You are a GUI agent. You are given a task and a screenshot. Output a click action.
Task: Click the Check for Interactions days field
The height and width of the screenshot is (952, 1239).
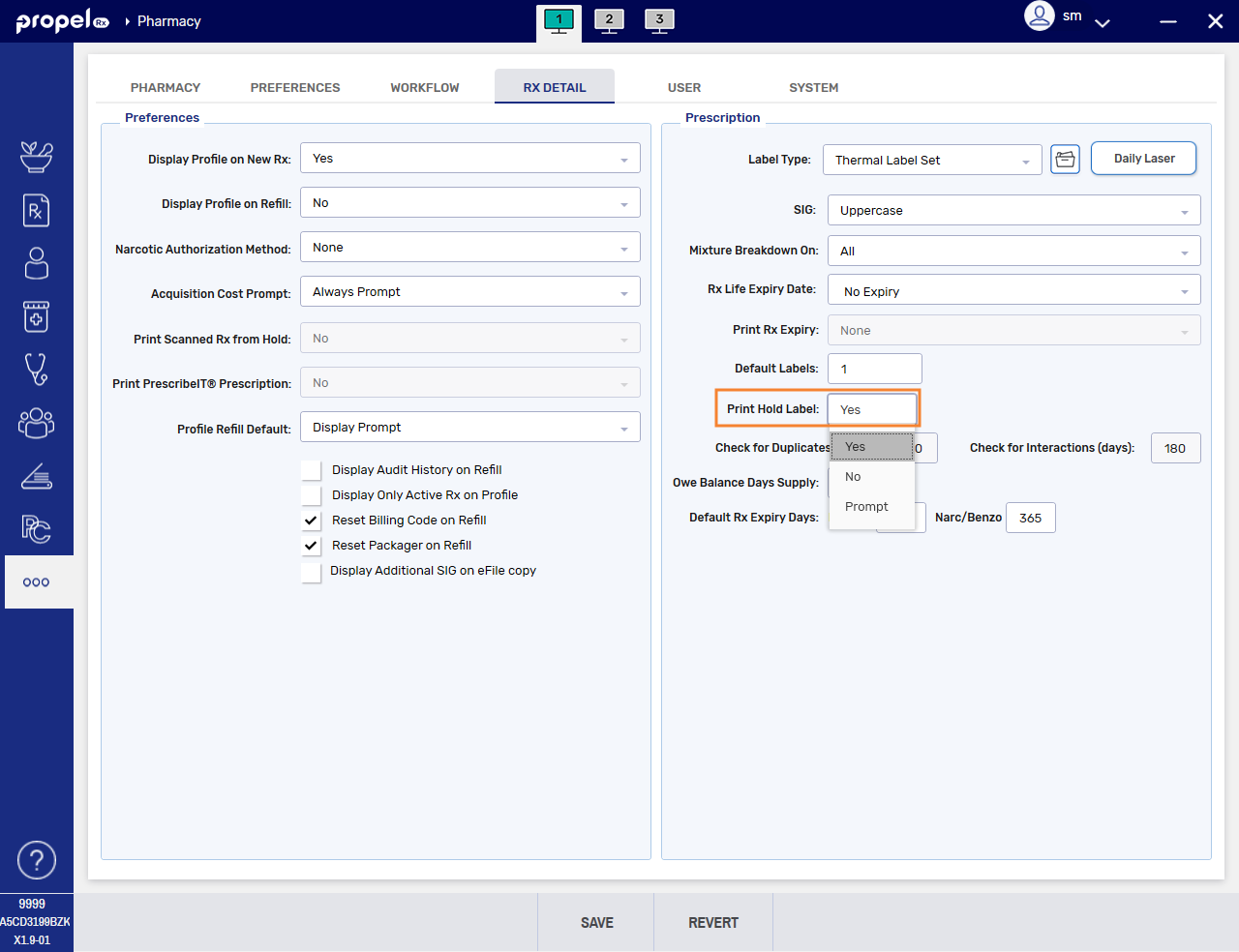1175,448
